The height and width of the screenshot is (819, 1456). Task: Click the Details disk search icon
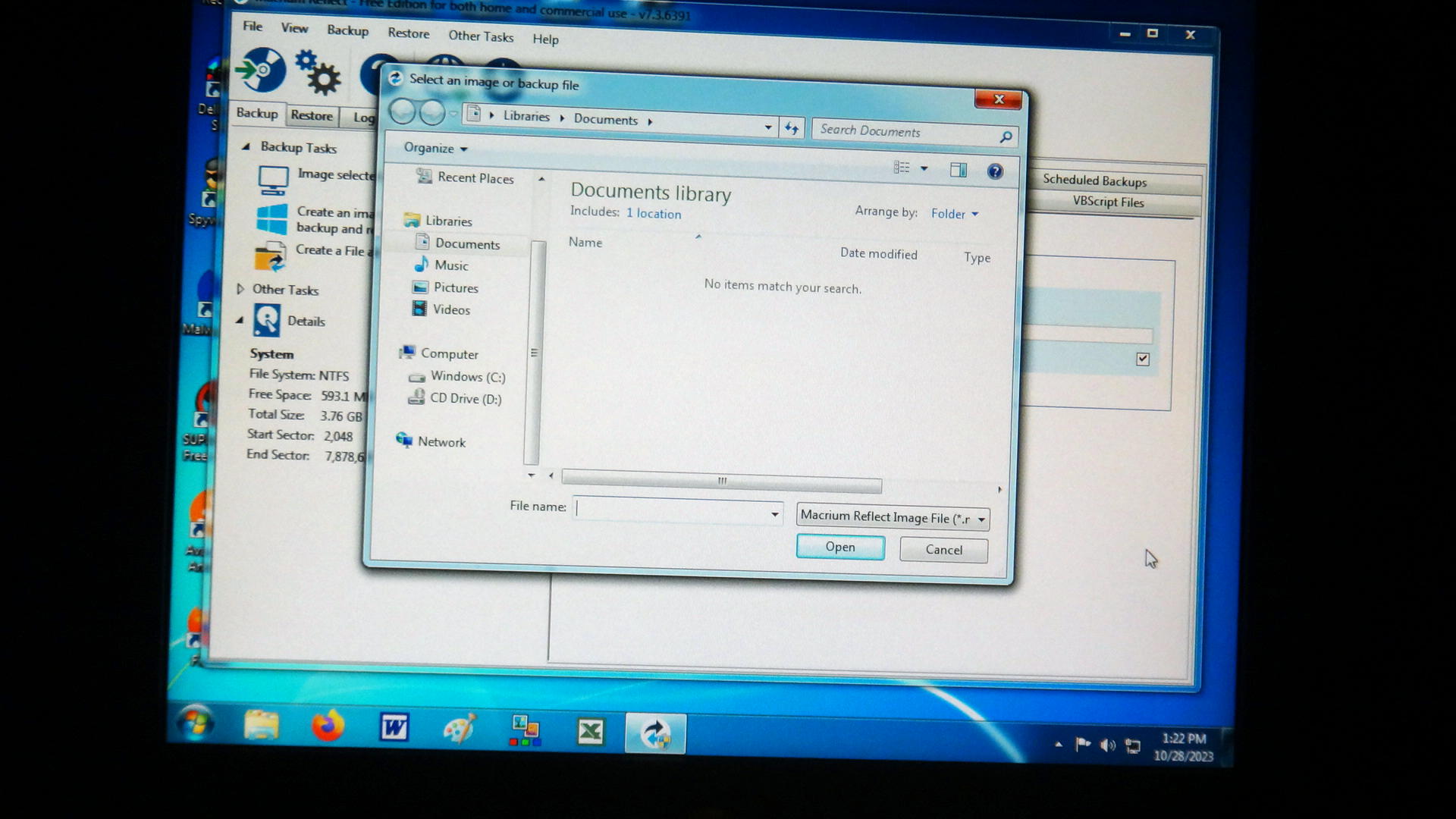pyautogui.click(x=266, y=320)
